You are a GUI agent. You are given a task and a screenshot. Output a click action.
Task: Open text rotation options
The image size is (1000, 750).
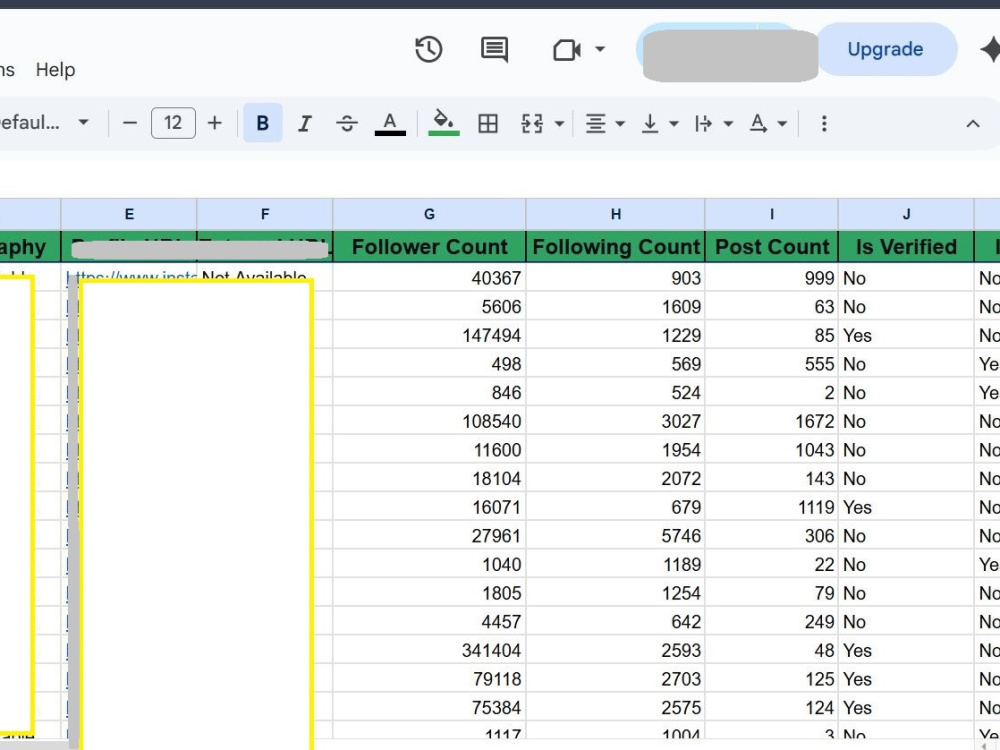(768, 123)
